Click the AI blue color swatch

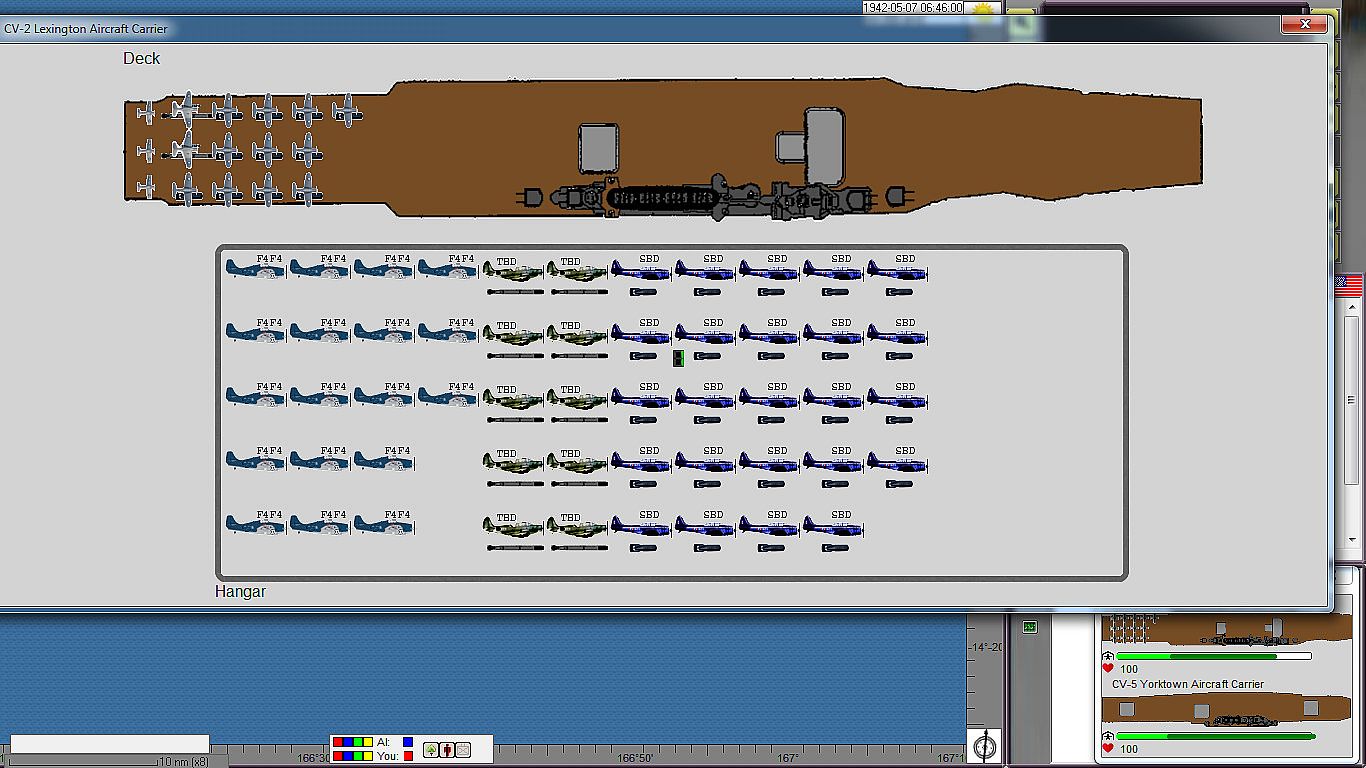point(408,742)
